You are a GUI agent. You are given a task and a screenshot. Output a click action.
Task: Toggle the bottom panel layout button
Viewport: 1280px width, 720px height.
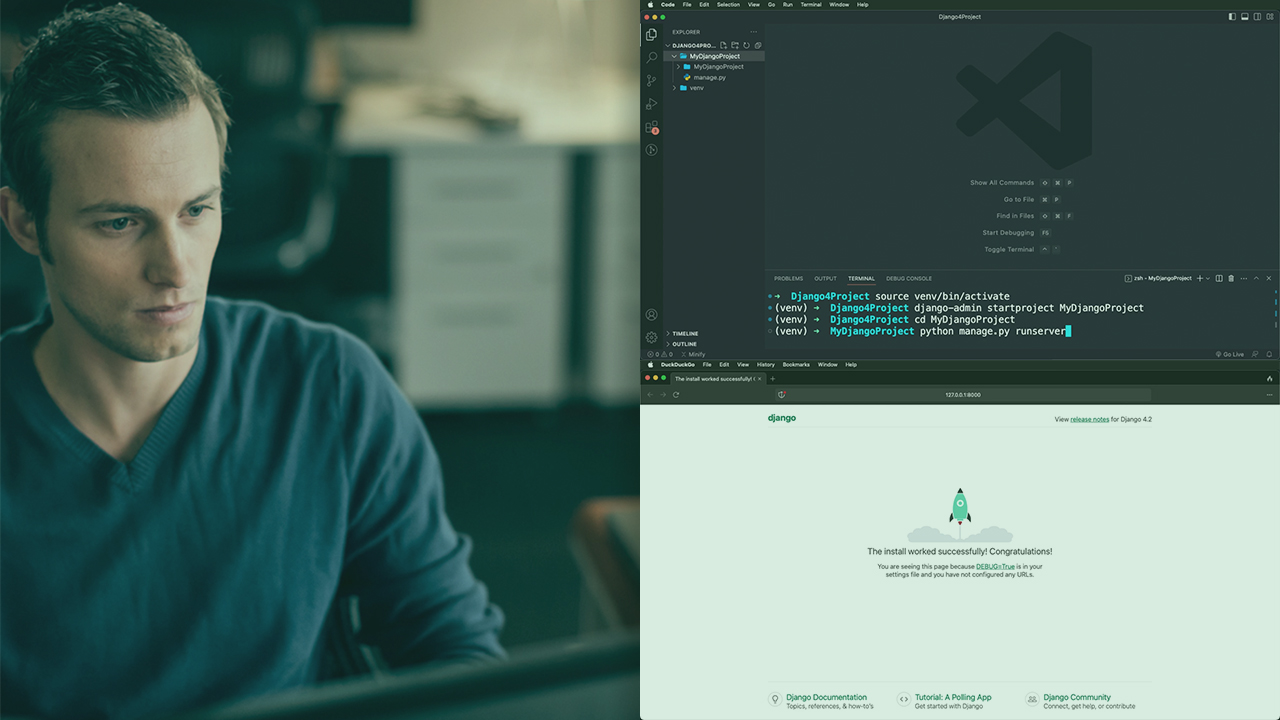point(1245,16)
